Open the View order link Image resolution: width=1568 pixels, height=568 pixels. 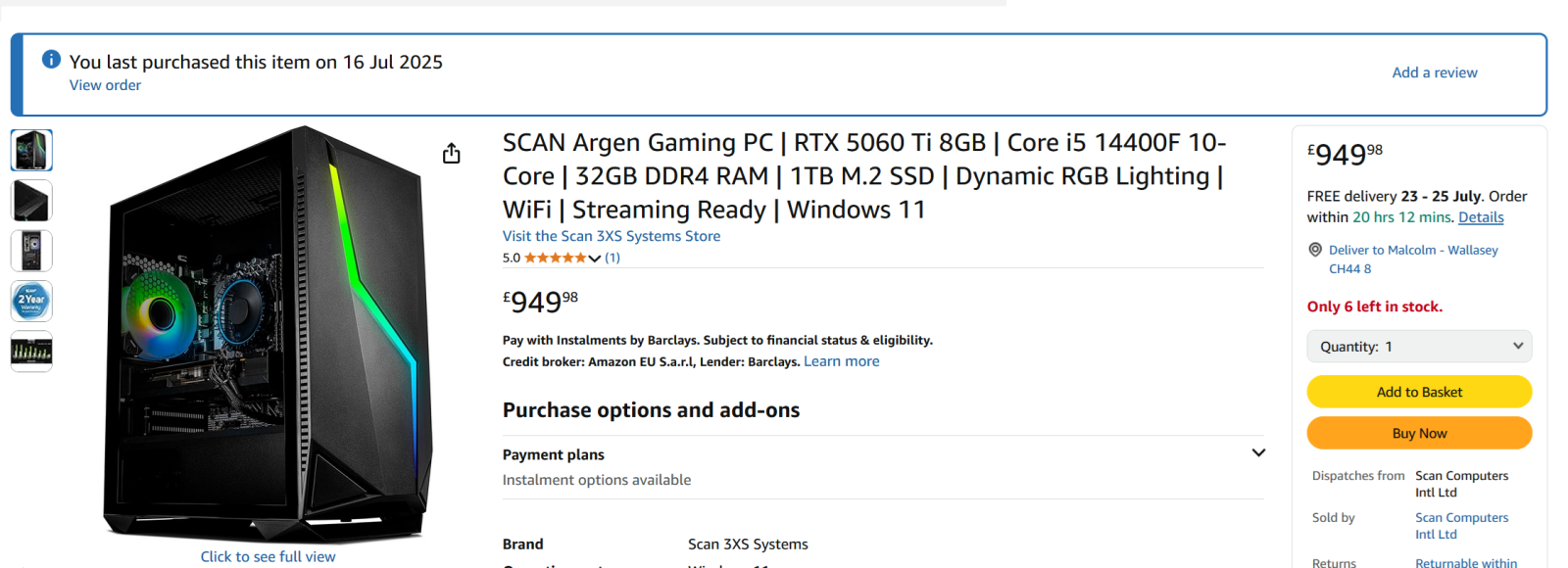tap(105, 85)
